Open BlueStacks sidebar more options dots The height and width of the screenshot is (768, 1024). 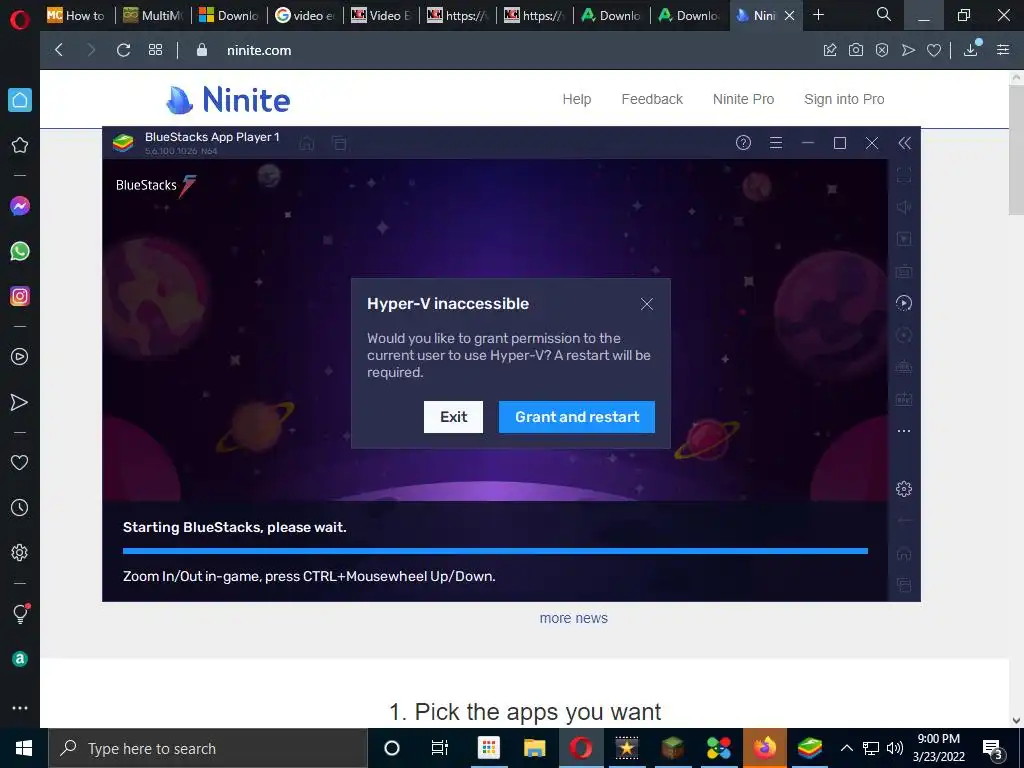pyautogui.click(x=904, y=431)
